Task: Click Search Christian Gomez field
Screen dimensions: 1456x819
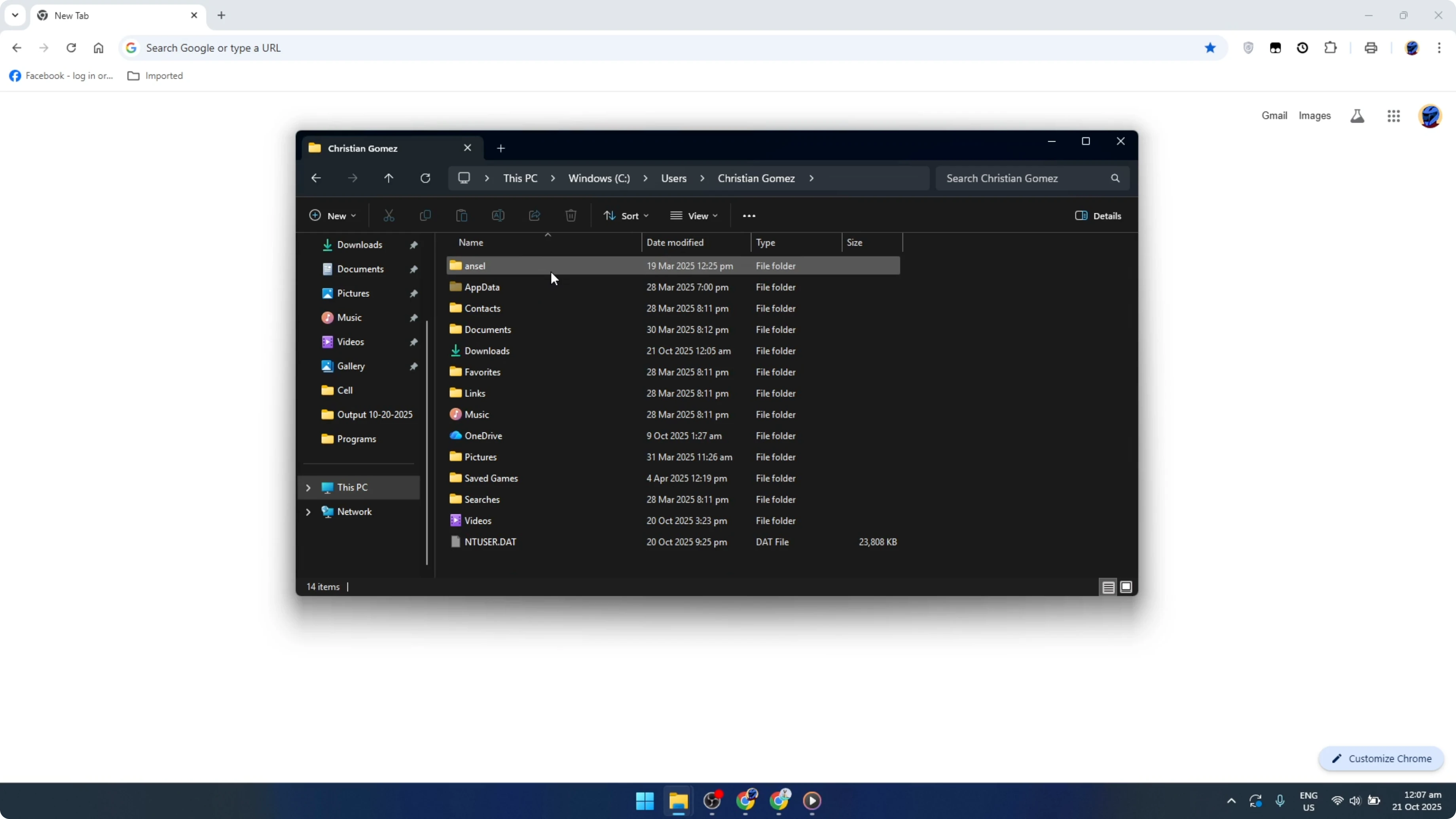Action: click(1032, 178)
